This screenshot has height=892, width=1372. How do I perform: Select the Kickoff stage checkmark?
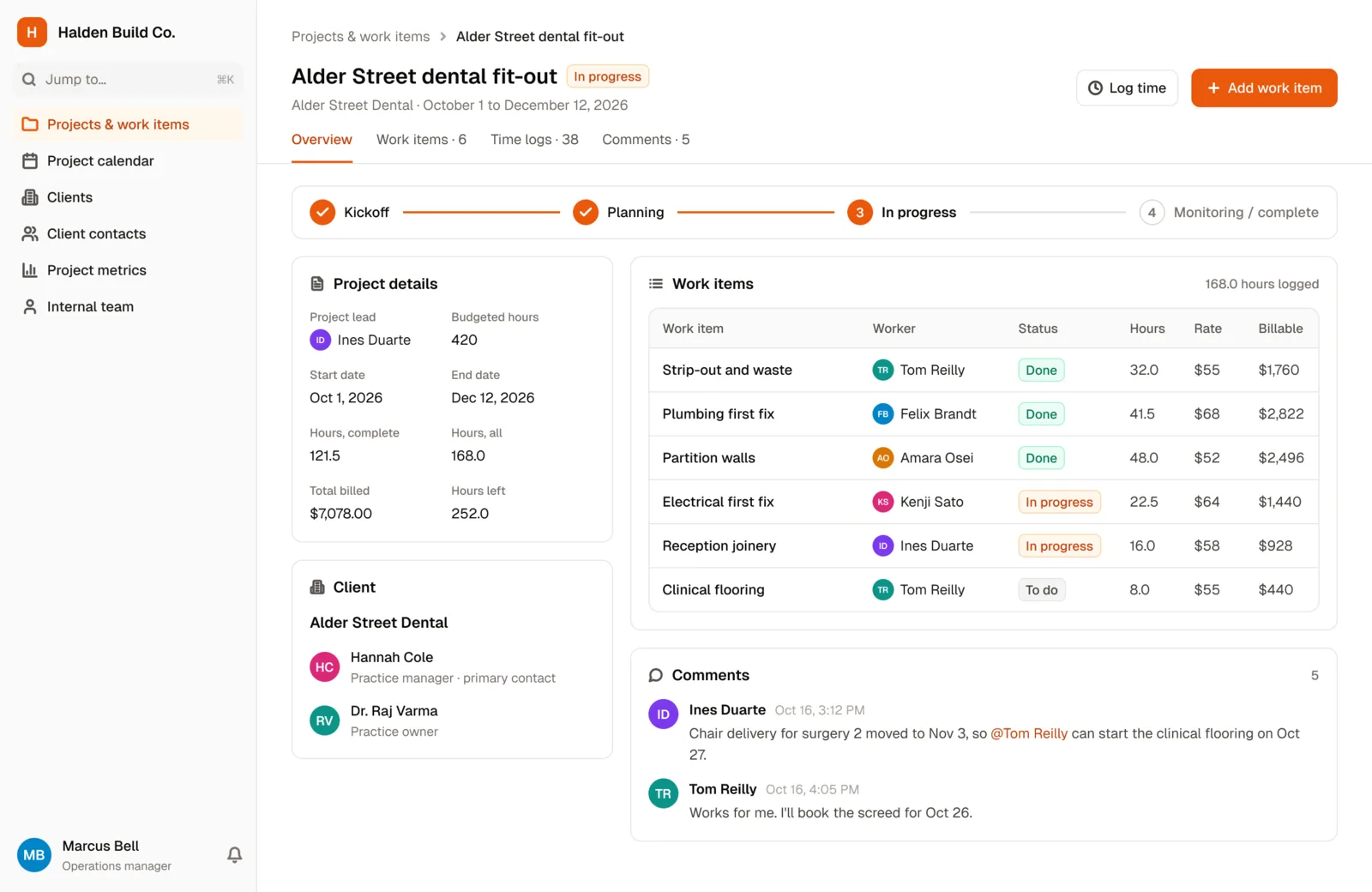click(322, 213)
